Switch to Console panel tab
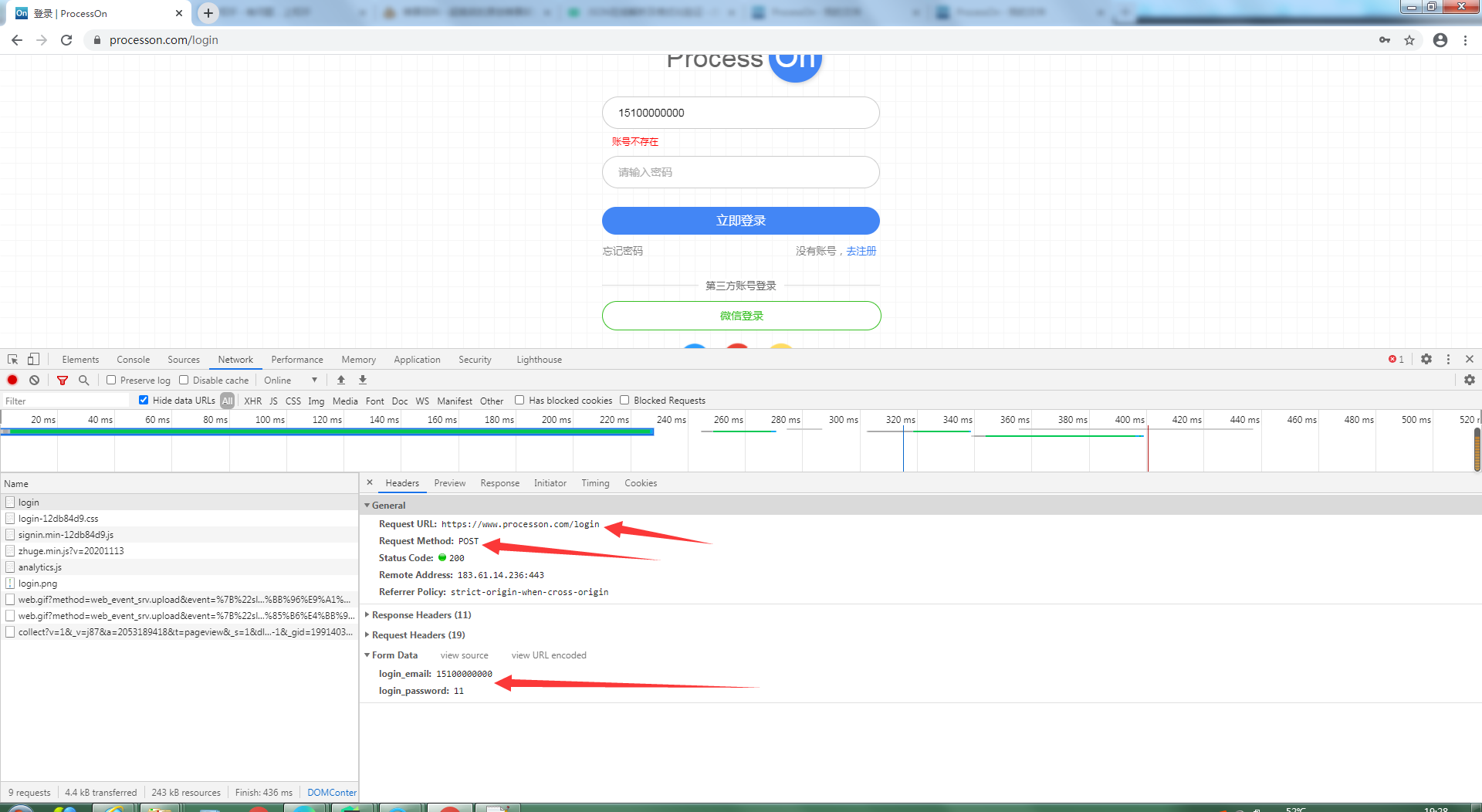The height and width of the screenshot is (812, 1482). click(134, 360)
